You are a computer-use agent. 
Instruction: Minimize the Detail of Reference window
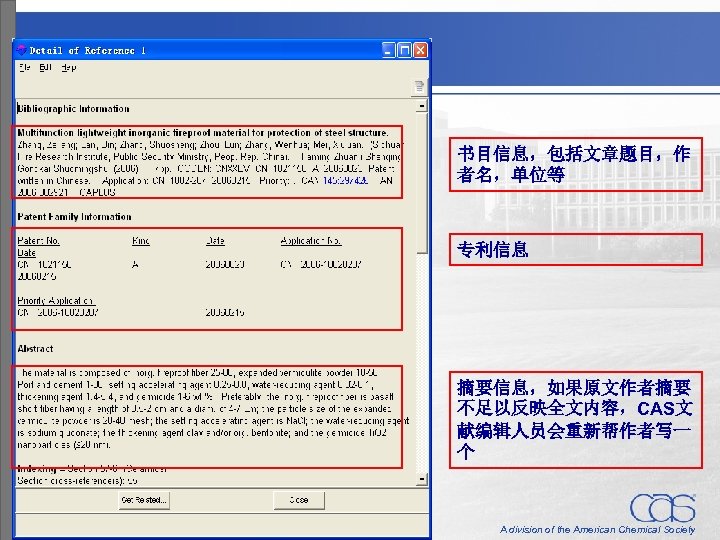(x=388, y=50)
